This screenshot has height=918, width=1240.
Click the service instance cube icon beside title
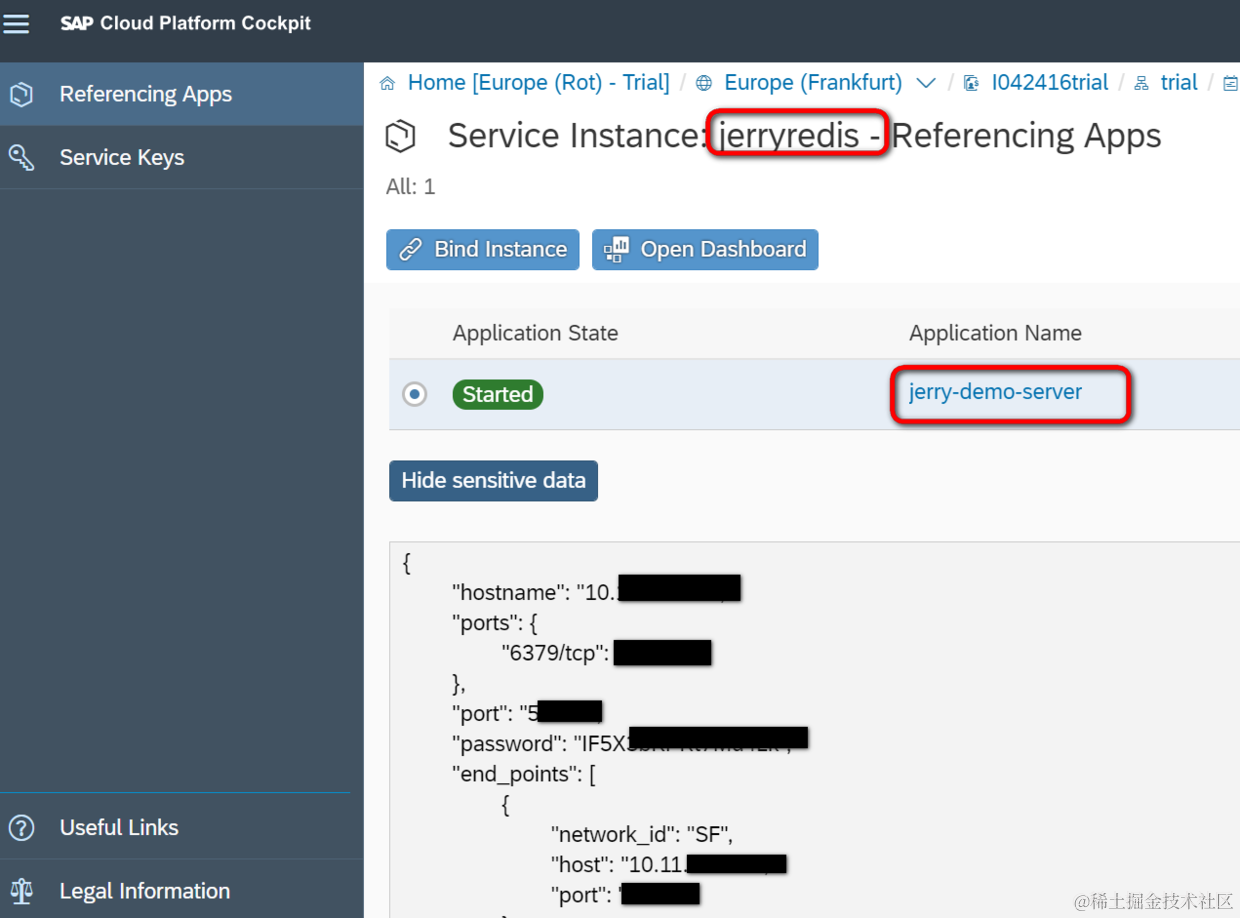coord(401,136)
